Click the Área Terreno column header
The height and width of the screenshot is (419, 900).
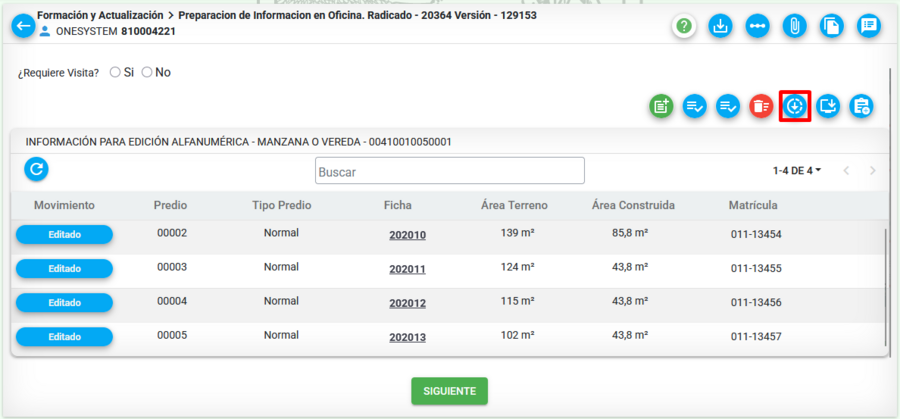(514, 205)
